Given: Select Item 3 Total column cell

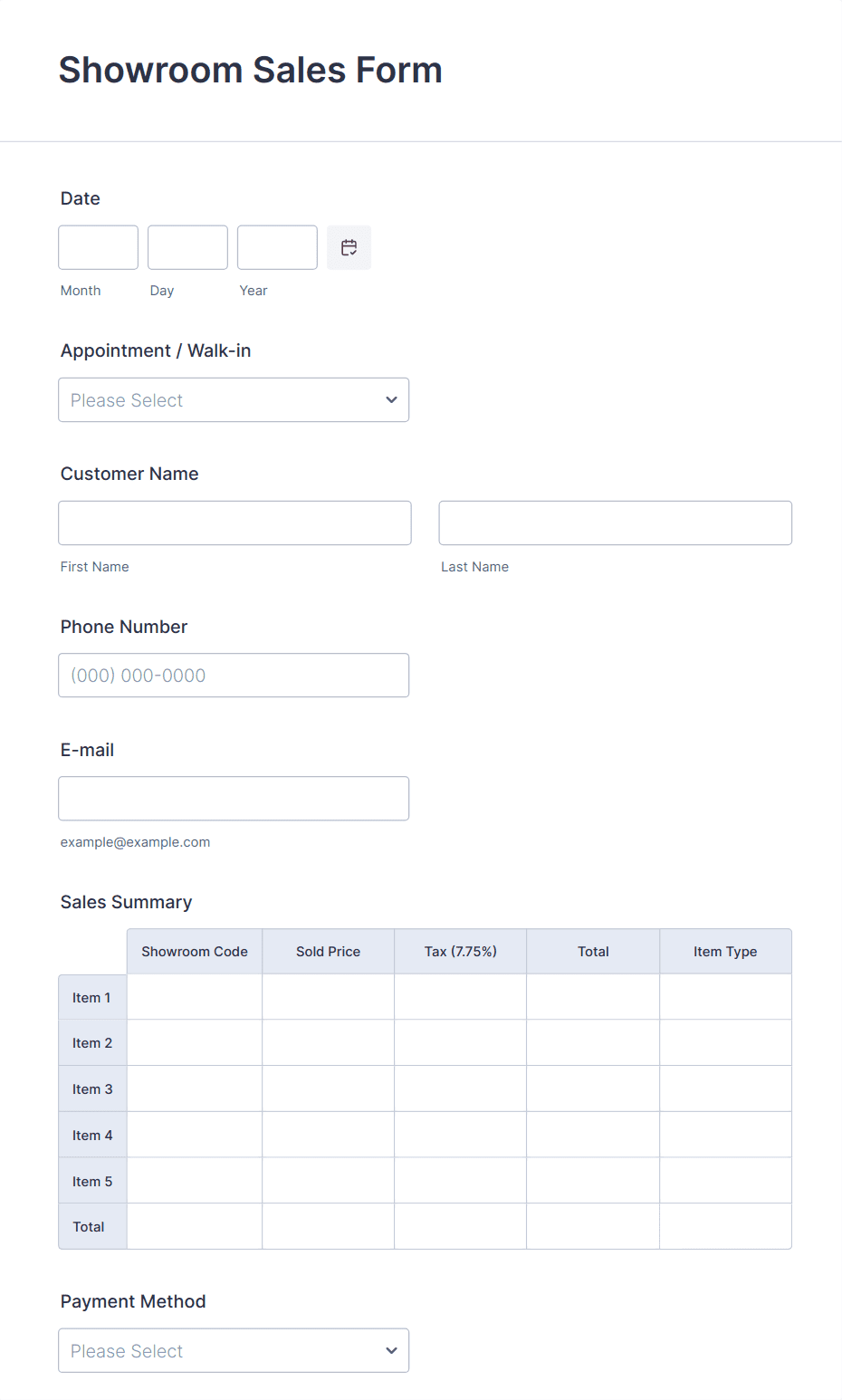Looking at the screenshot, I should pos(593,1088).
